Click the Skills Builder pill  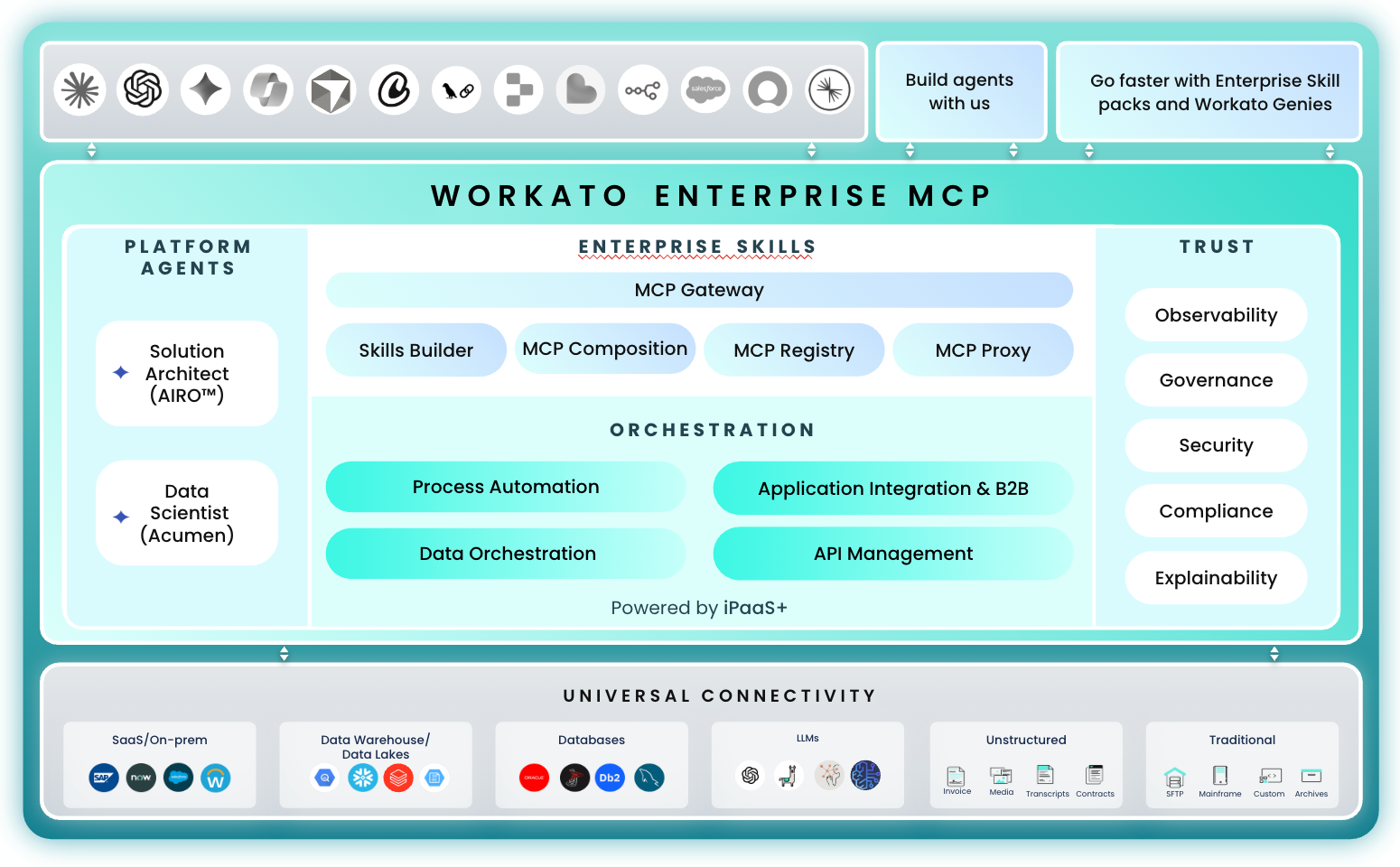click(x=415, y=350)
